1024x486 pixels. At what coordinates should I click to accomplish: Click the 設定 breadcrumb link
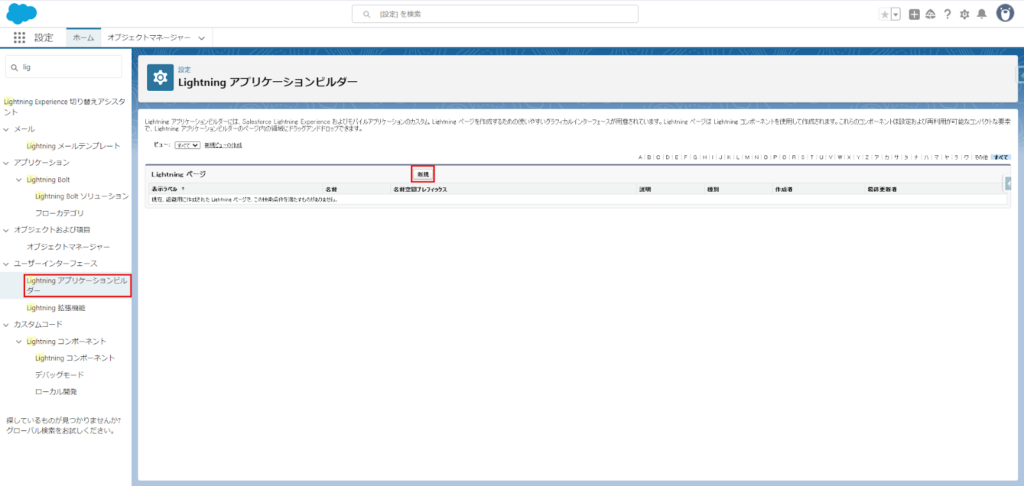[184, 69]
